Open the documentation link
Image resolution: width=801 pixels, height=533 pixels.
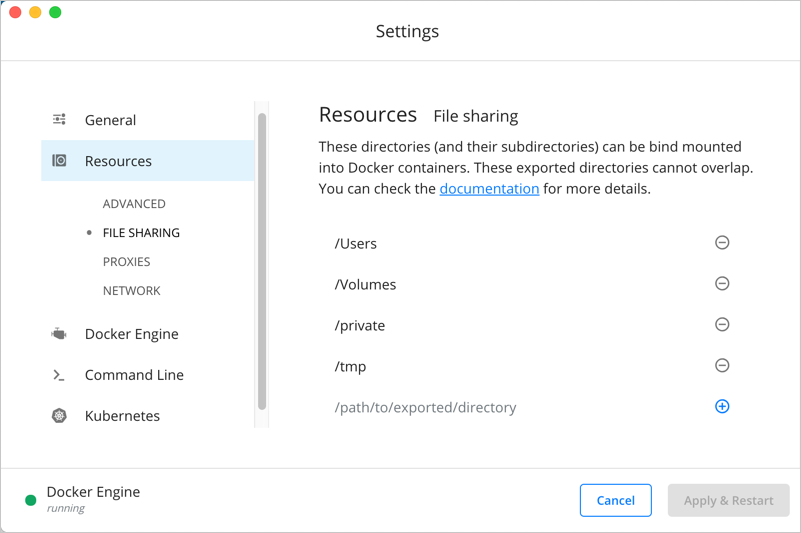point(489,188)
